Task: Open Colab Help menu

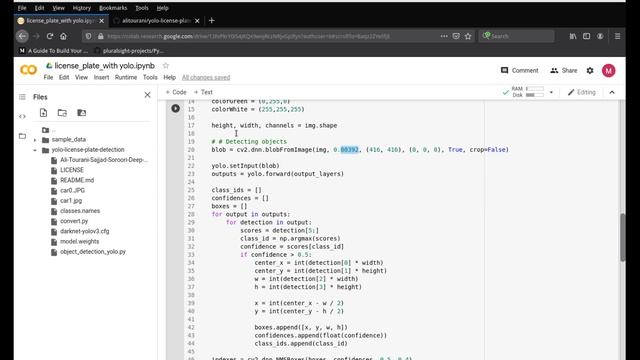Action: [169, 78]
